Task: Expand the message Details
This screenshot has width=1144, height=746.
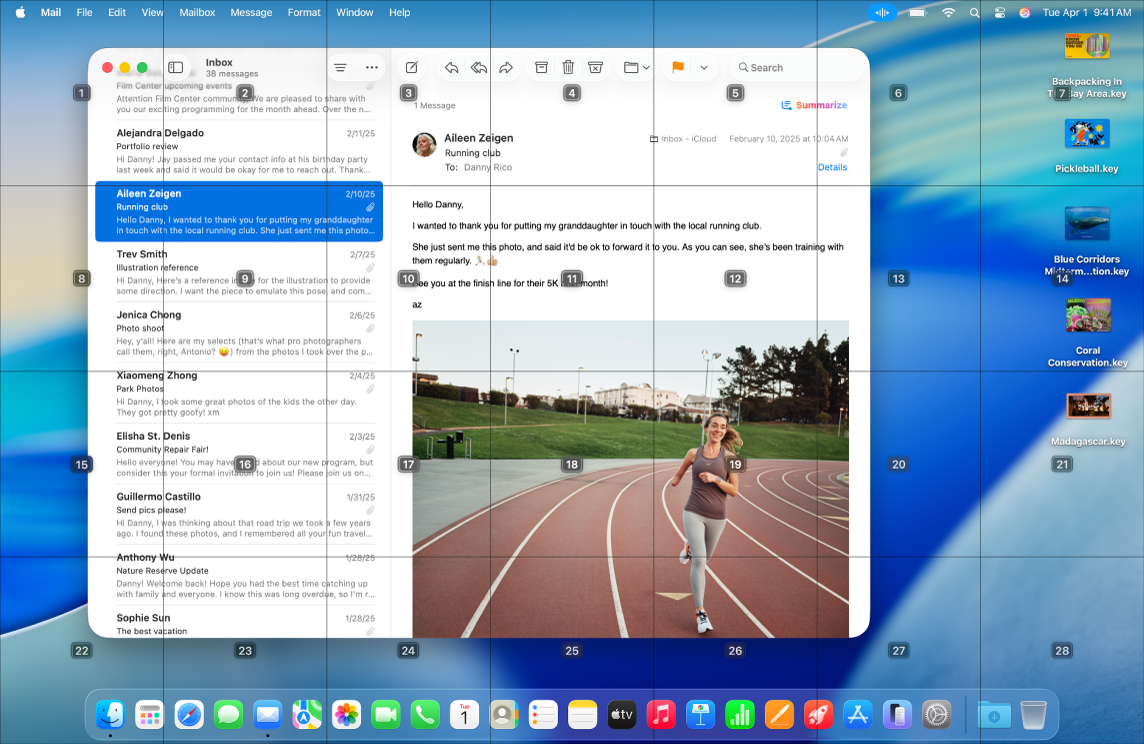Action: [833, 167]
